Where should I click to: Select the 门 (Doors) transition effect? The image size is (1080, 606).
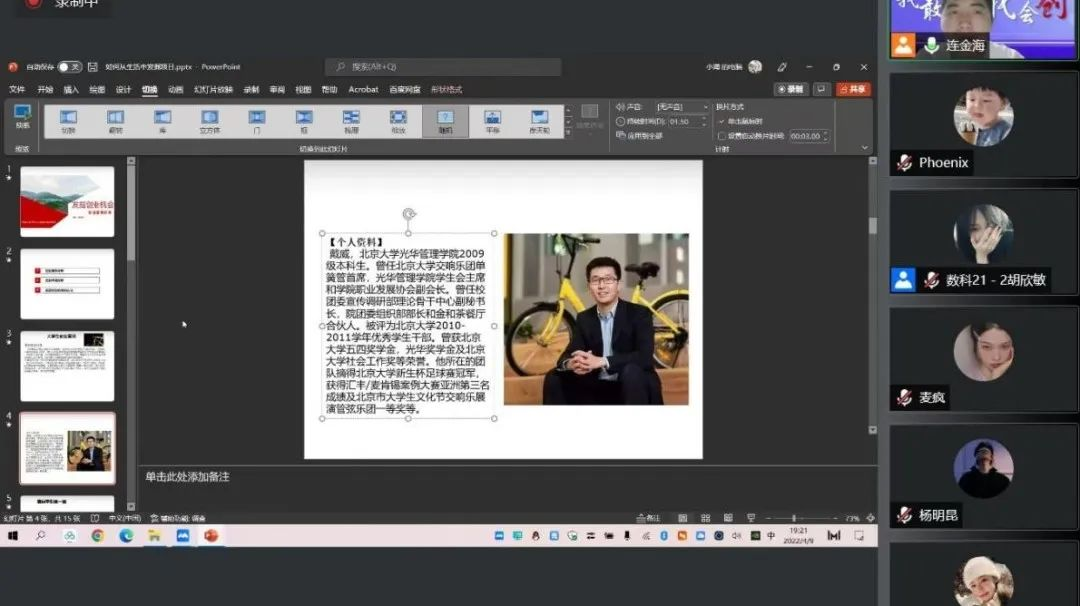click(x=256, y=121)
